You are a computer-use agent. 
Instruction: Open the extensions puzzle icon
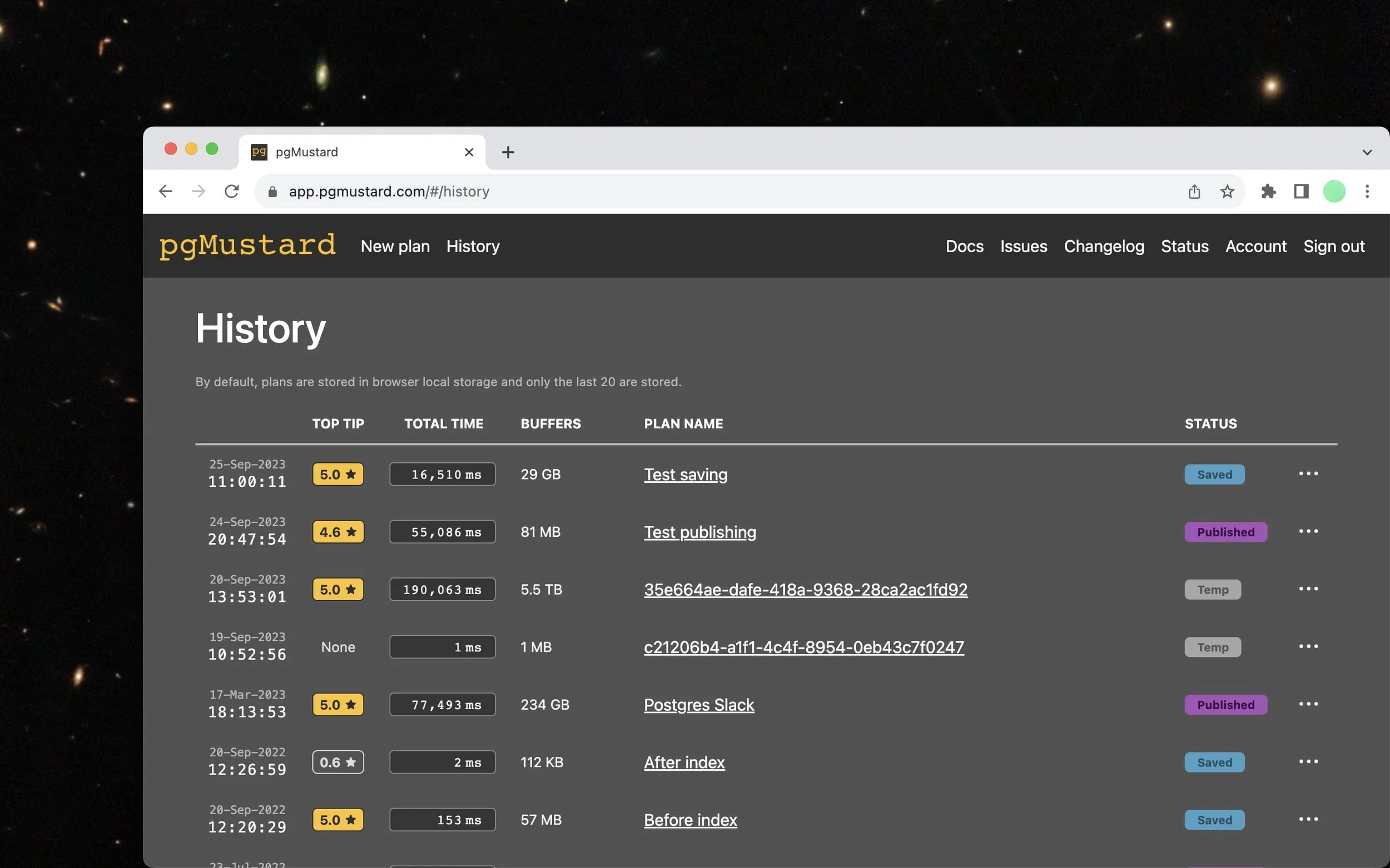pos(1268,191)
